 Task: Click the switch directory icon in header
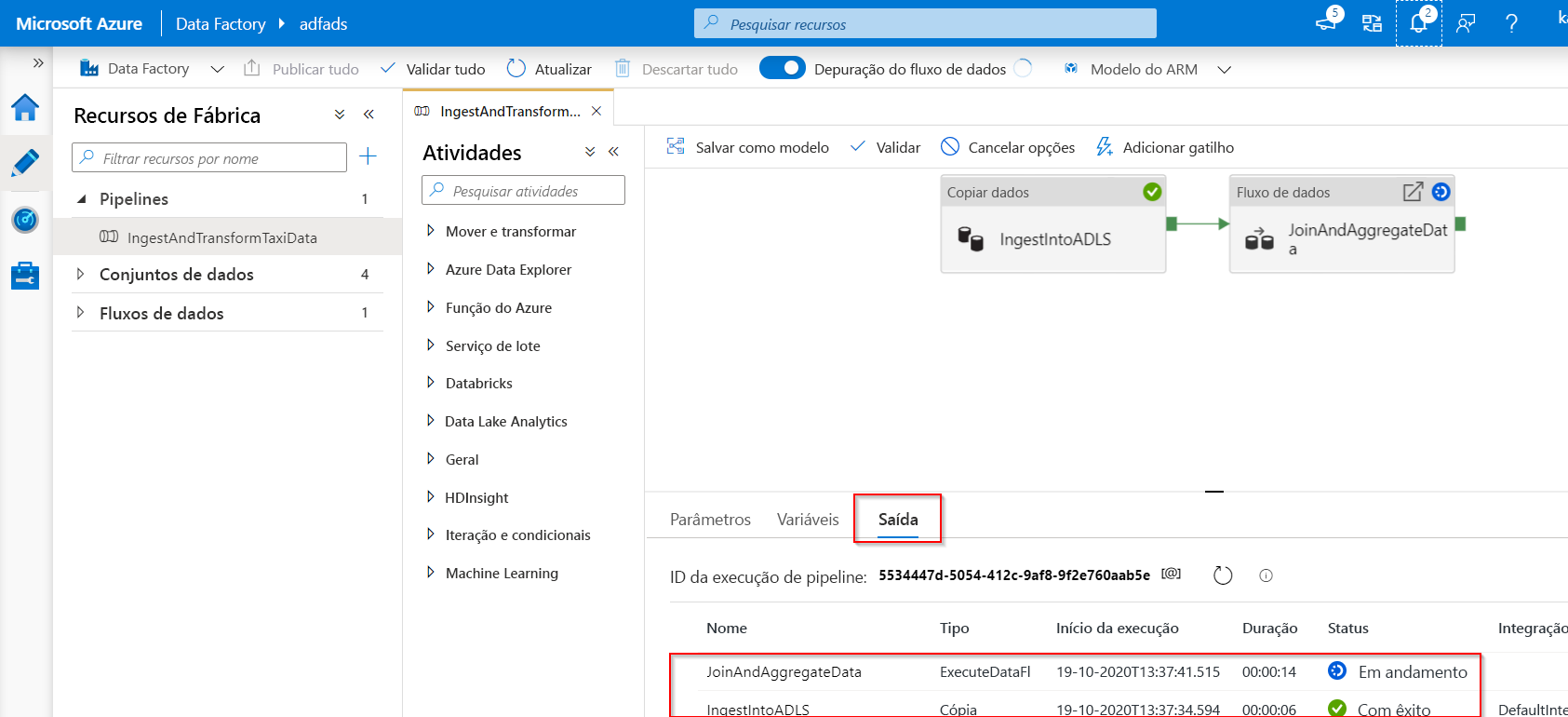(1372, 23)
